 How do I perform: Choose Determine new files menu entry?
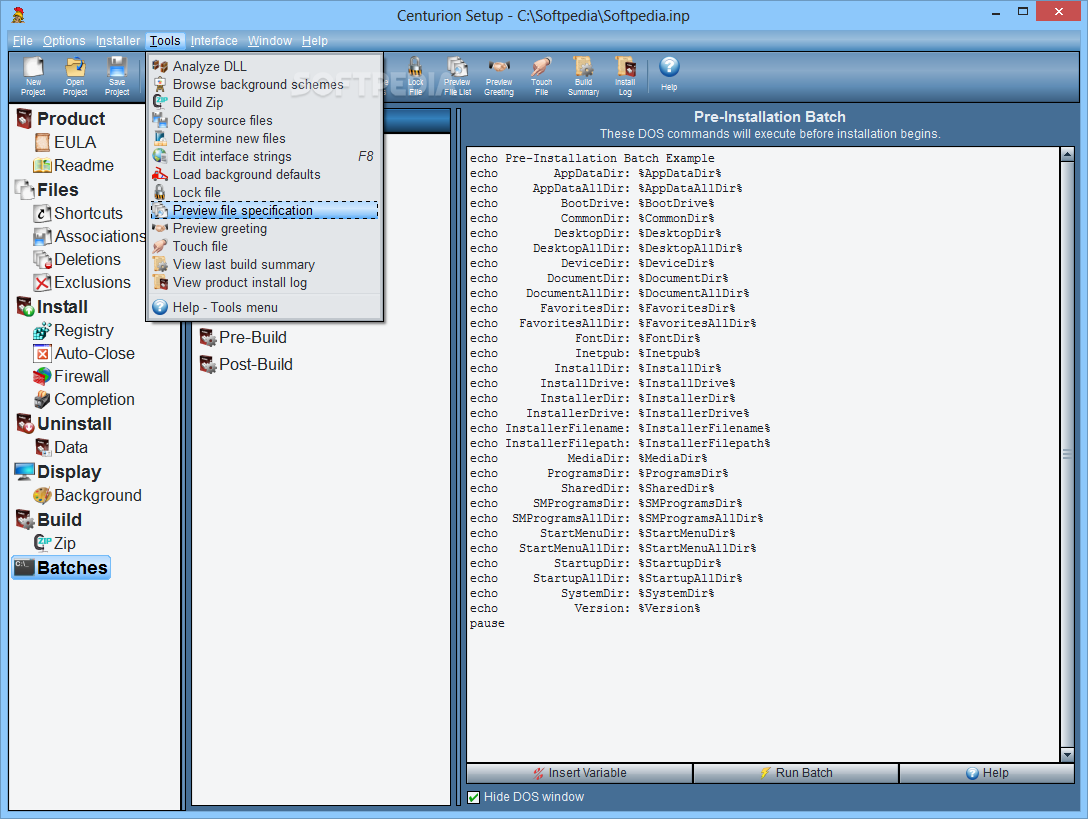click(x=264, y=138)
